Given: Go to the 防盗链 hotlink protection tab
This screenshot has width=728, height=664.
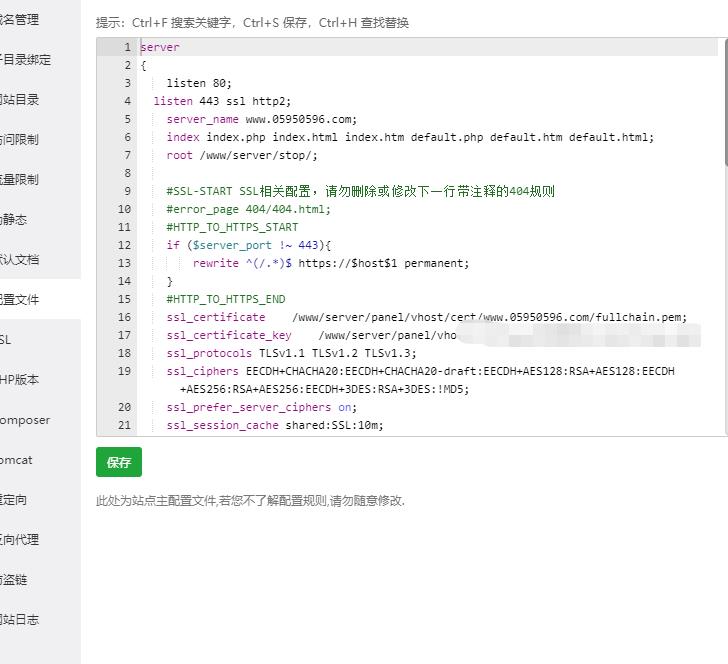Looking at the screenshot, I should (40, 579).
